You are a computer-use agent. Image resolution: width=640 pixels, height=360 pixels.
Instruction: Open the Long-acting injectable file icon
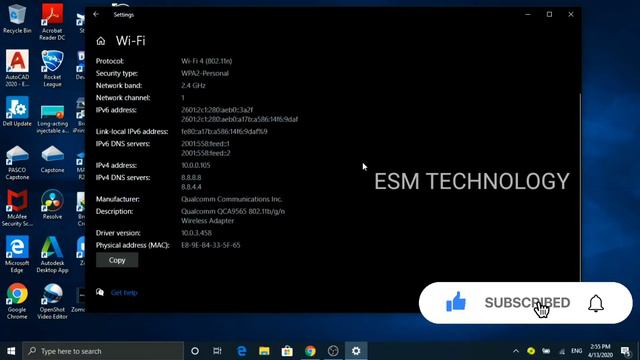pos(52,119)
